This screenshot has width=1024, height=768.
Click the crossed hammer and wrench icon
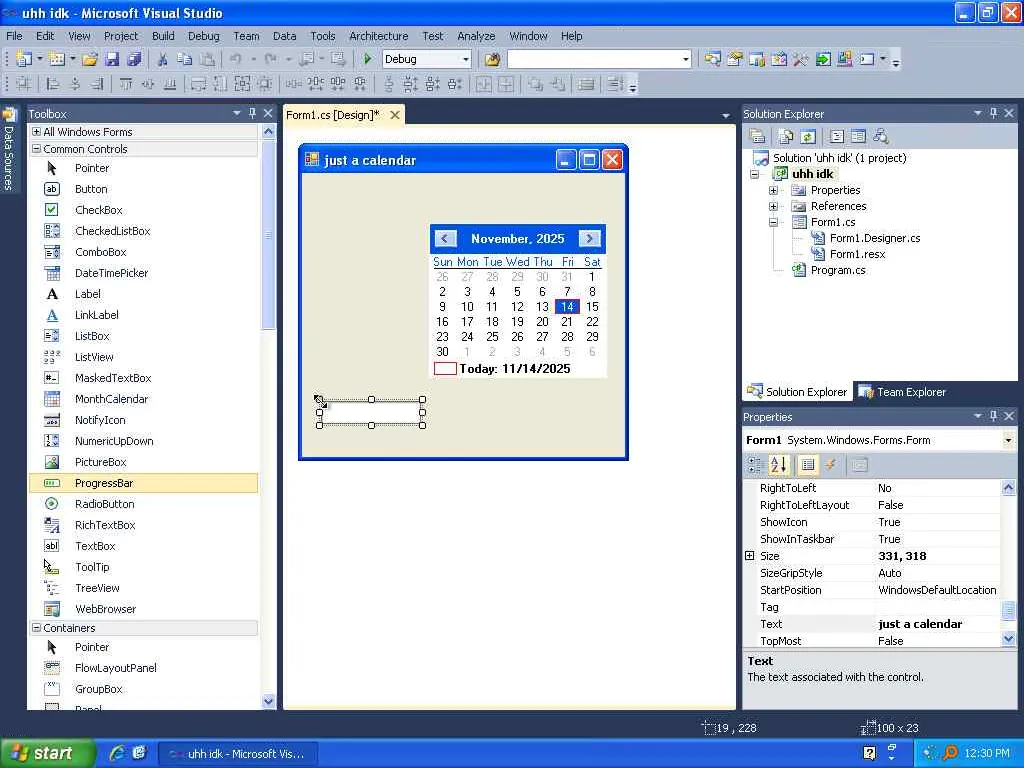pyautogui.click(x=801, y=59)
